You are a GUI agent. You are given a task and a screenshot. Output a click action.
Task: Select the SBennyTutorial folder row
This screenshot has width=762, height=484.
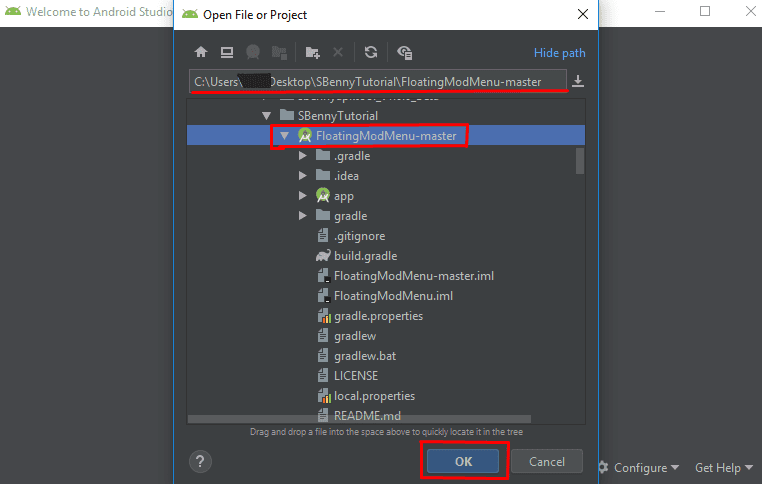click(386, 116)
